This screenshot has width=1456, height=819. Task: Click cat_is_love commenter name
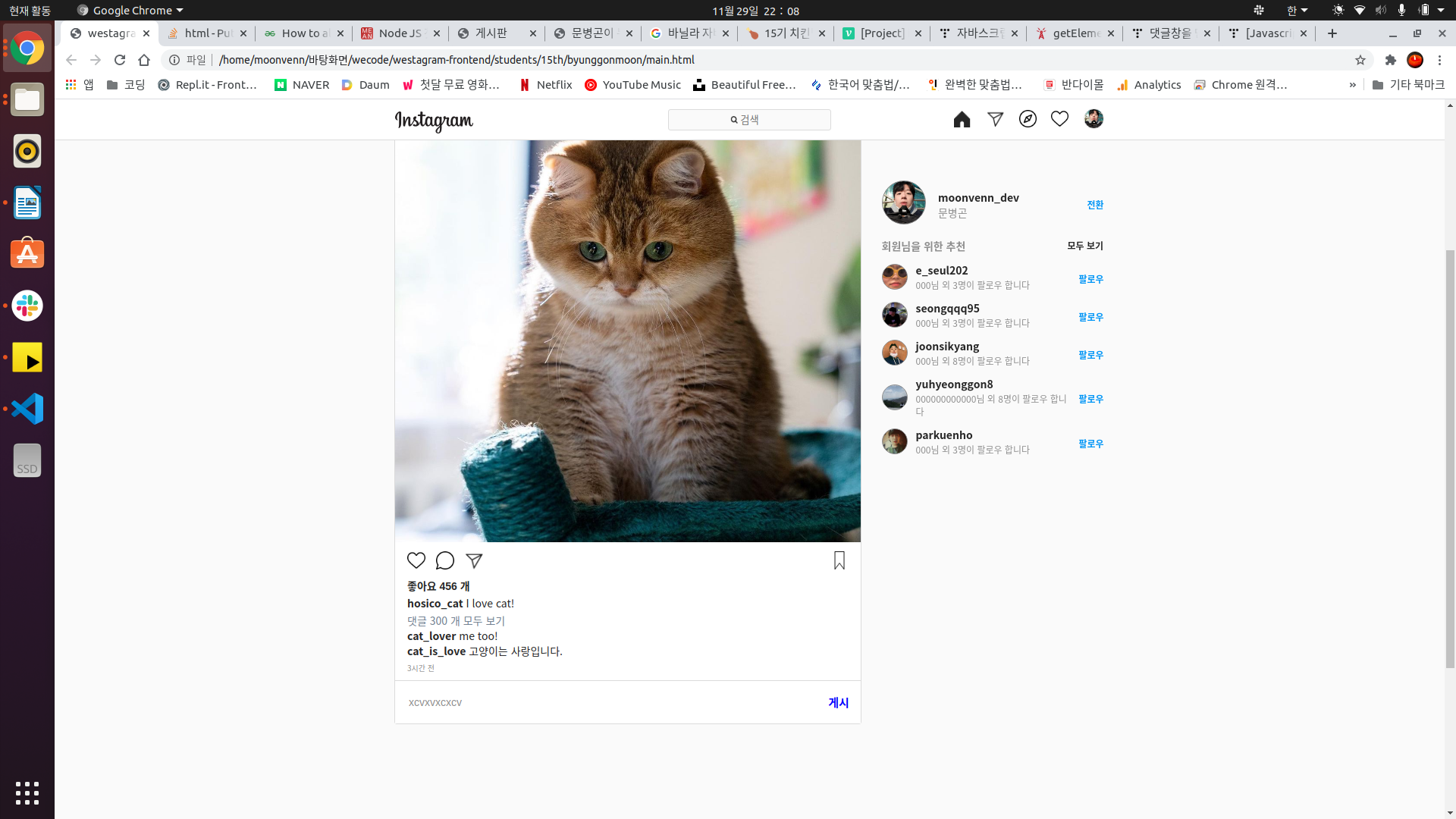(436, 651)
